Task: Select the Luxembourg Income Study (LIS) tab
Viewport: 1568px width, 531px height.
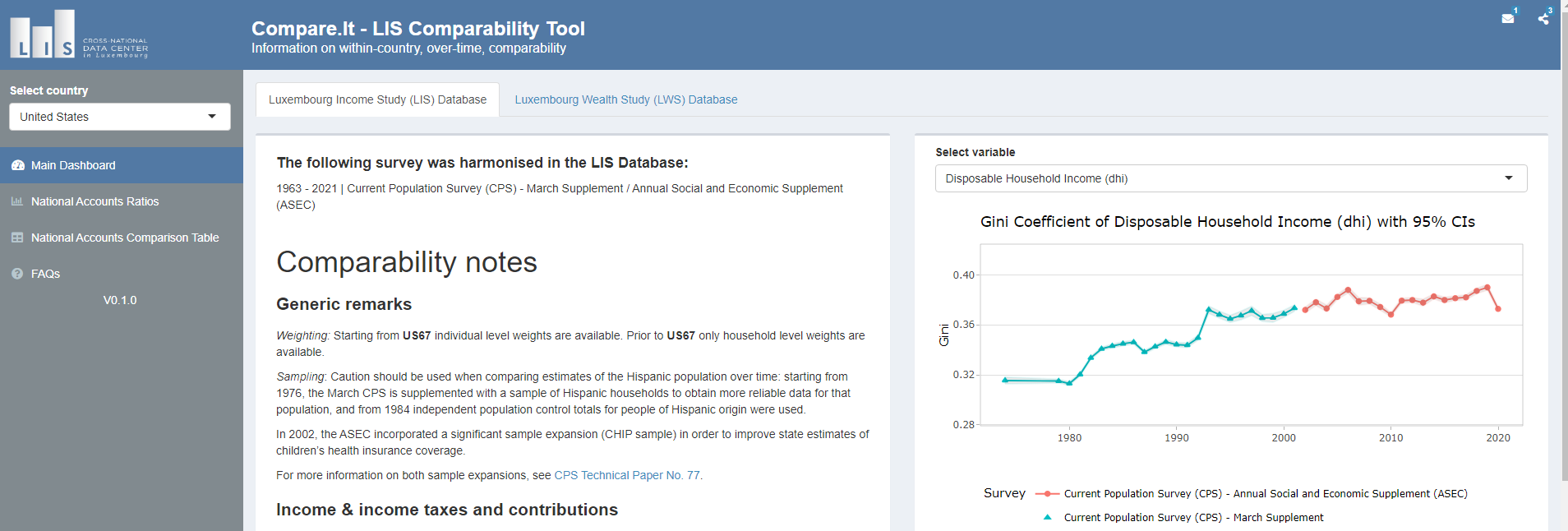Action: [377, 99]
